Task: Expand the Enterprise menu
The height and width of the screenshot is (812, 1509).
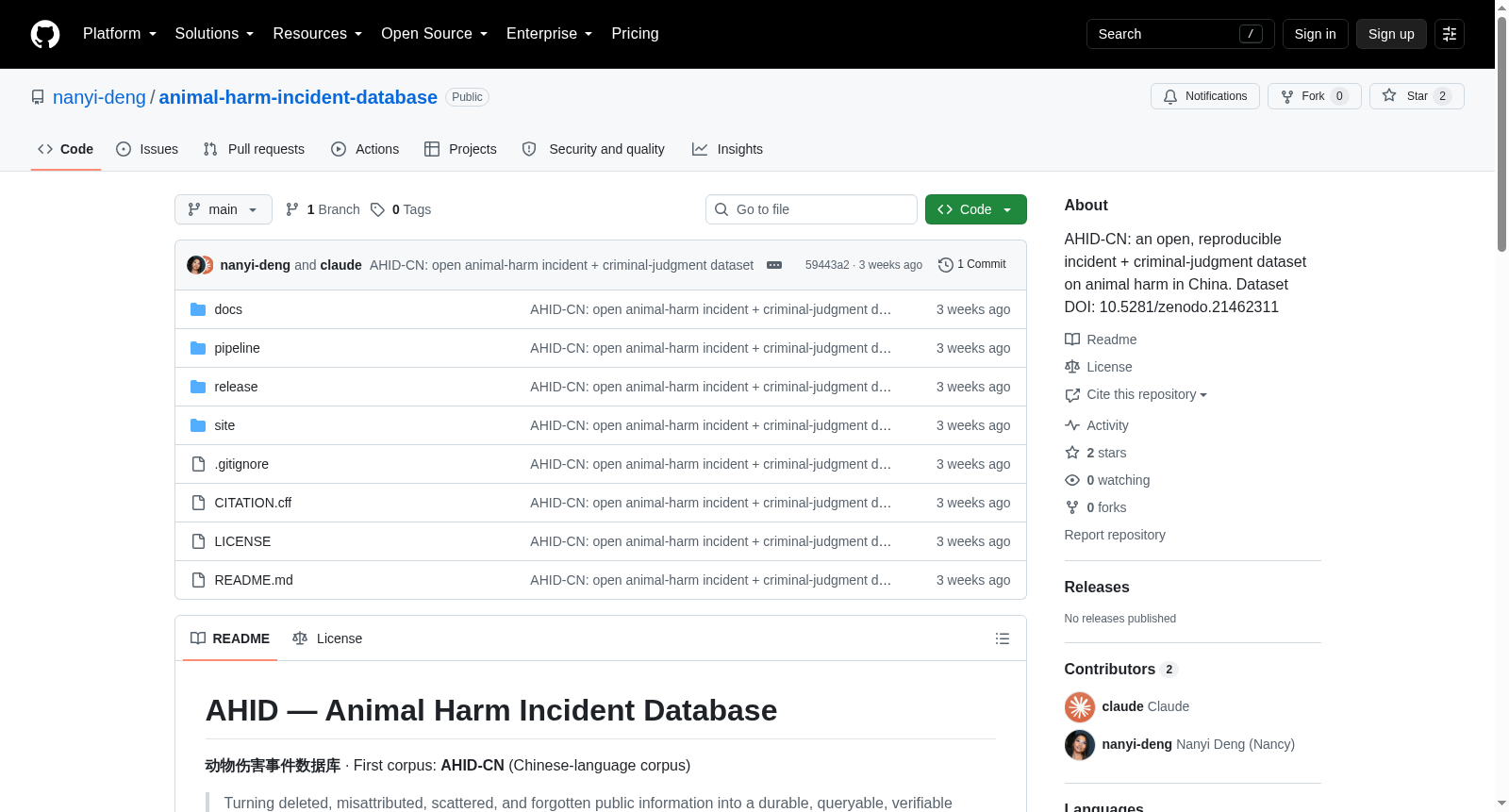Action: (x=550, y=34)
